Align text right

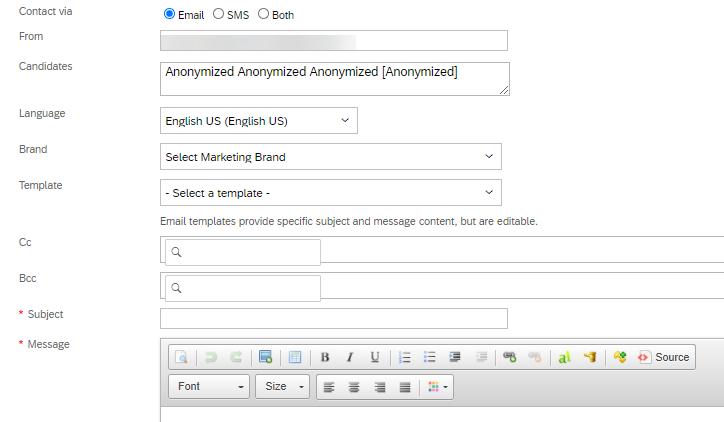click(380, 387)
